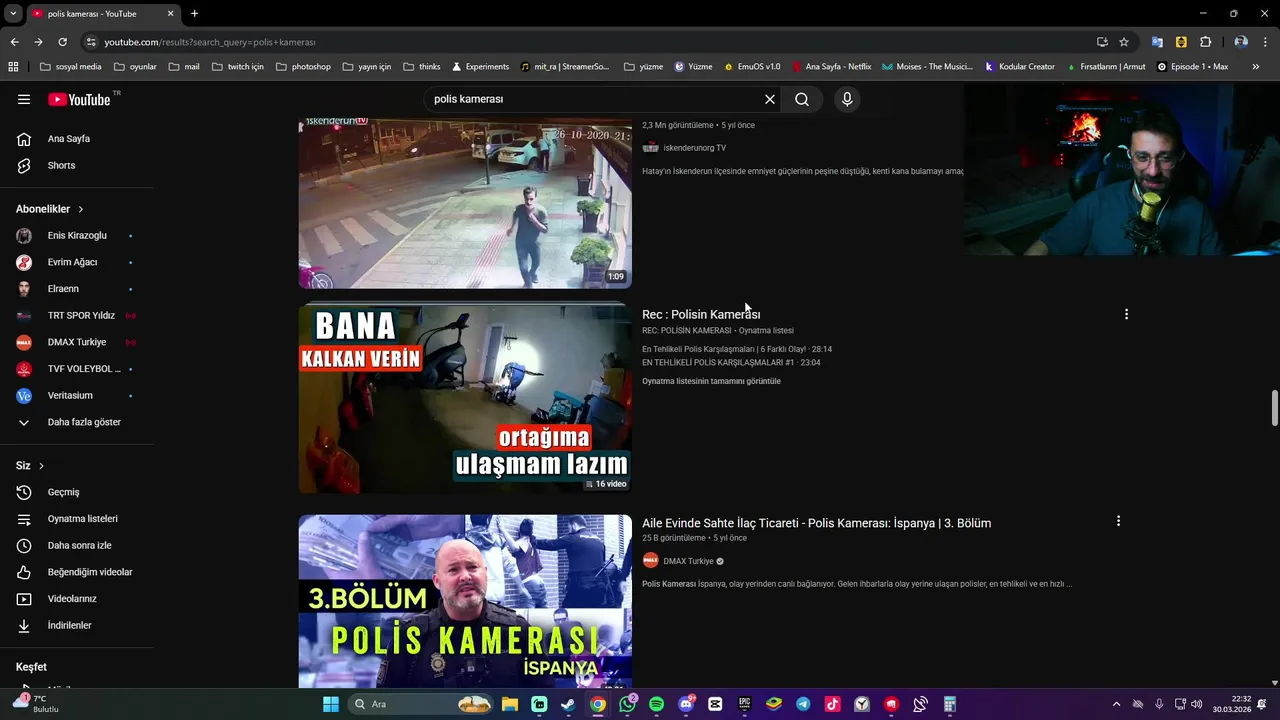Bookmark this page with the star icon
The image size is (1280, 720).
tap(1124, 42)
